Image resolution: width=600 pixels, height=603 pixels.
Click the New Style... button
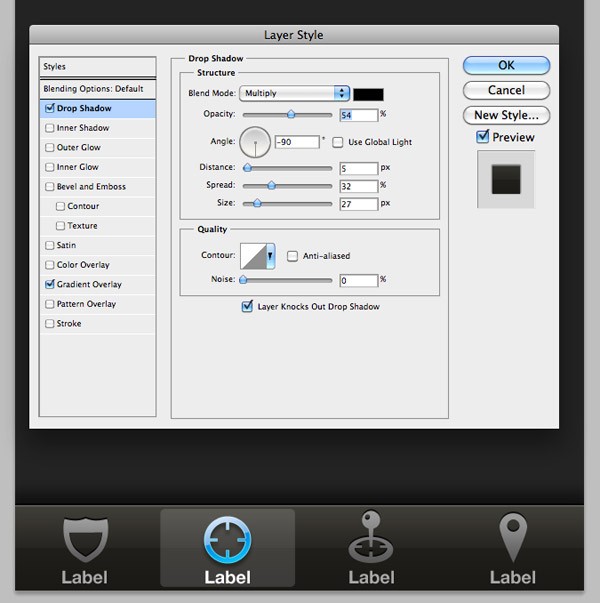[506, 115]
